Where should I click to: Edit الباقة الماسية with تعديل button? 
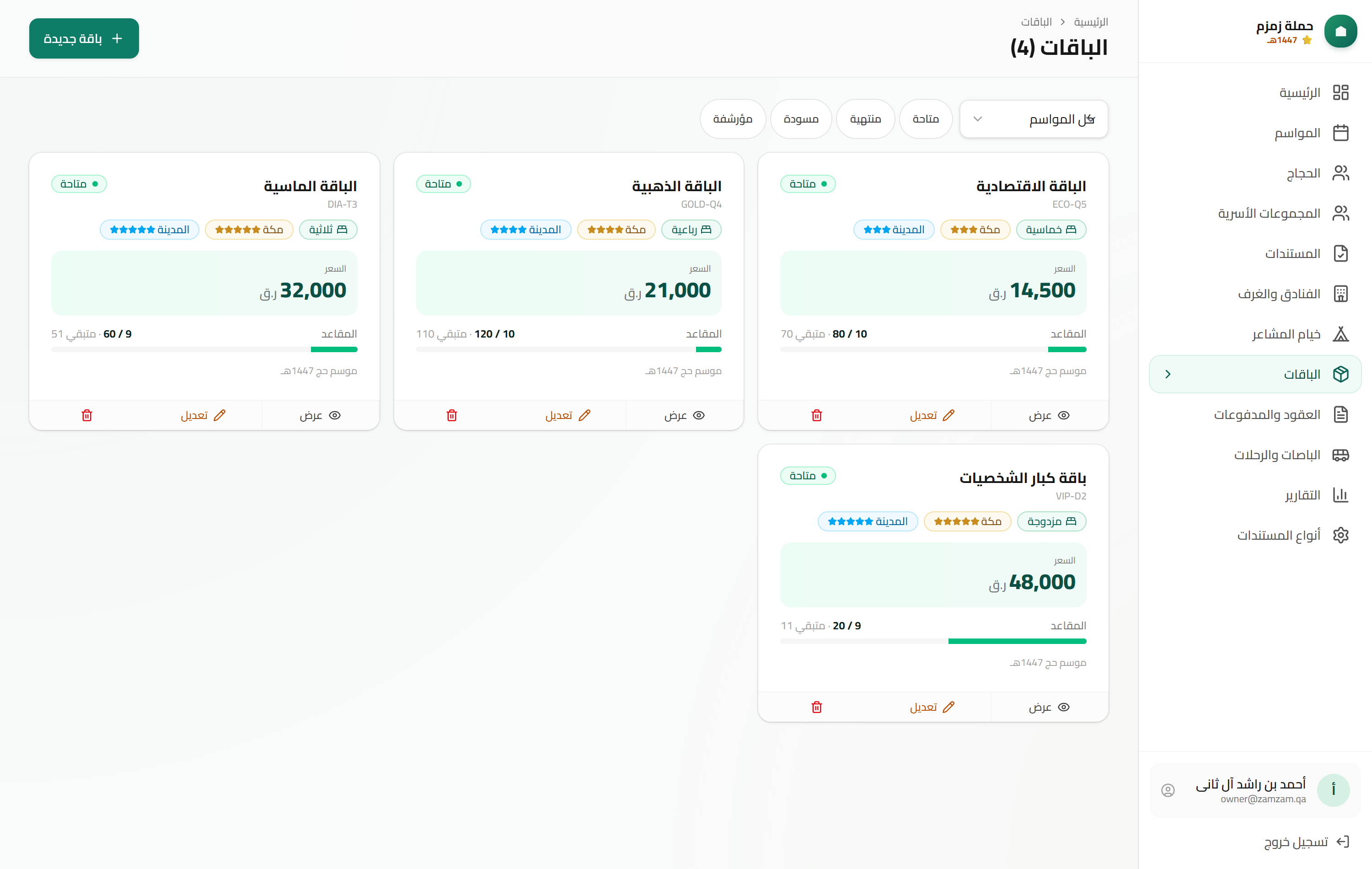pyautogui.click(x=203, y=415)
